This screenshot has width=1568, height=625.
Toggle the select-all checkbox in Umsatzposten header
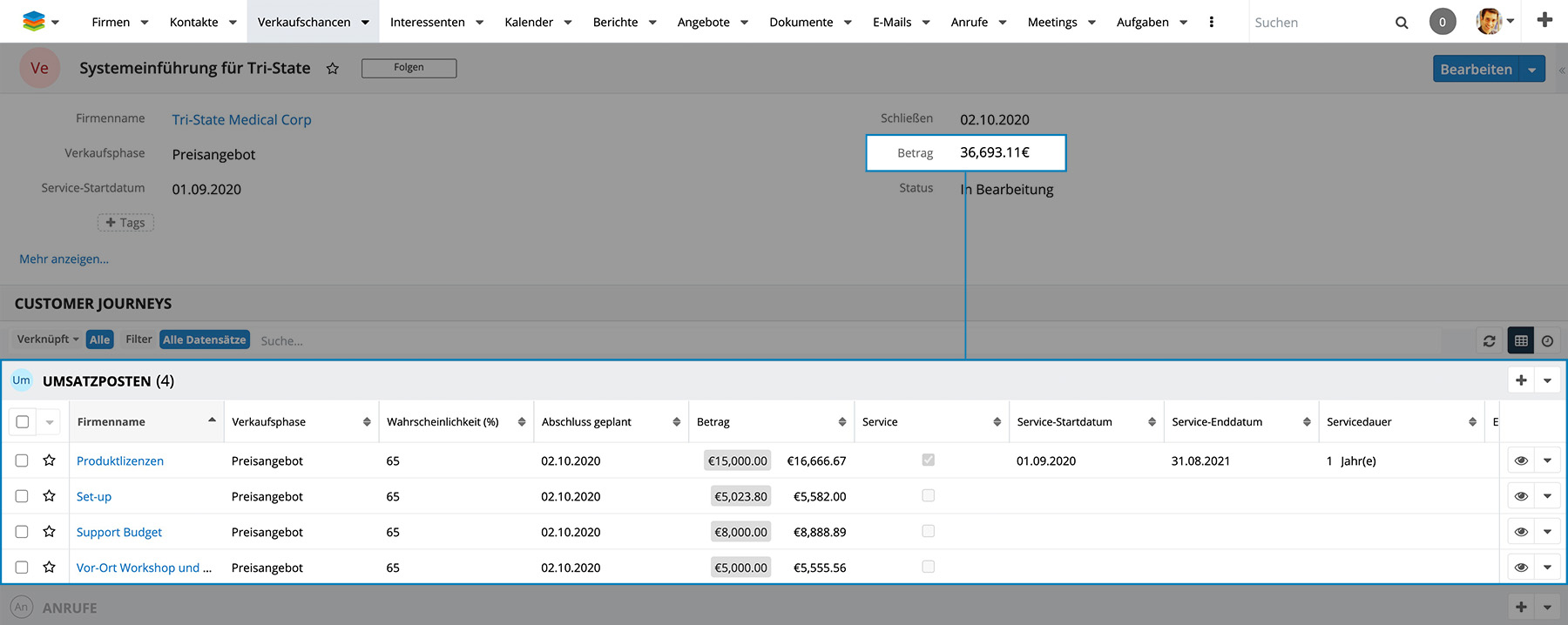coord(23,422)
